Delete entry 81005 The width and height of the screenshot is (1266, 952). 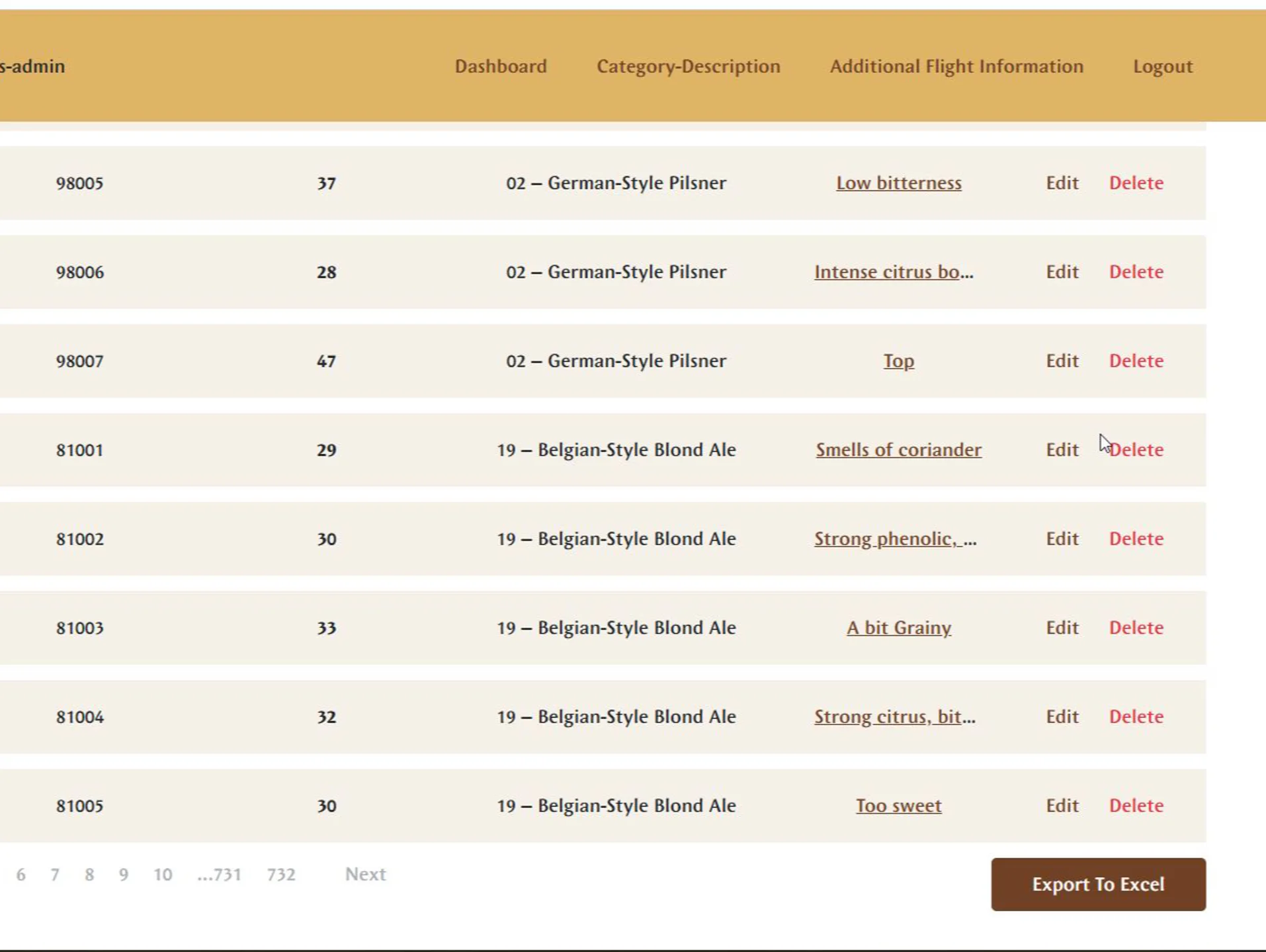(x=1136, y=806)
